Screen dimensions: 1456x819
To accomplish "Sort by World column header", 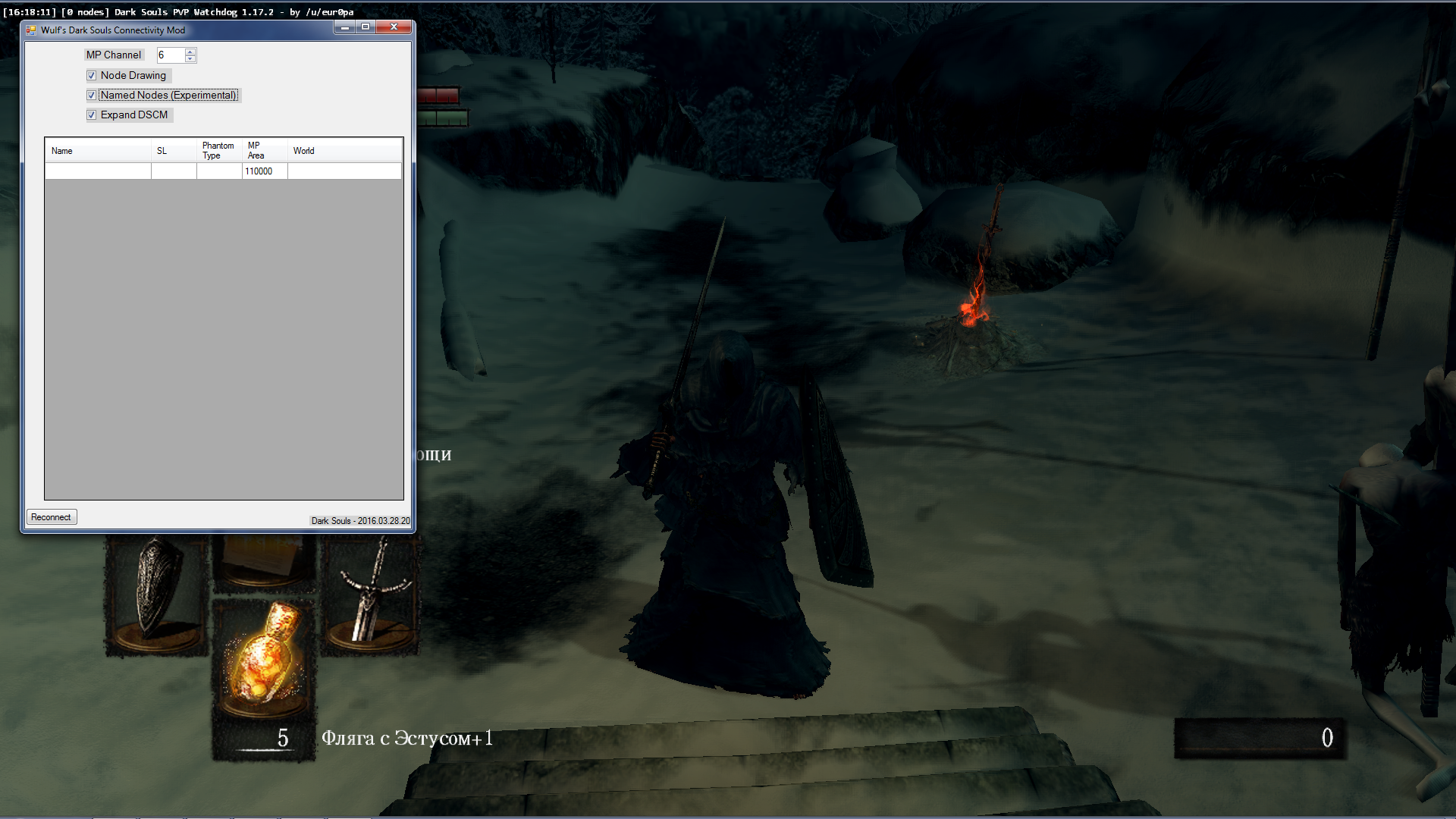I will pyautogui.click(x=345, y=150).
